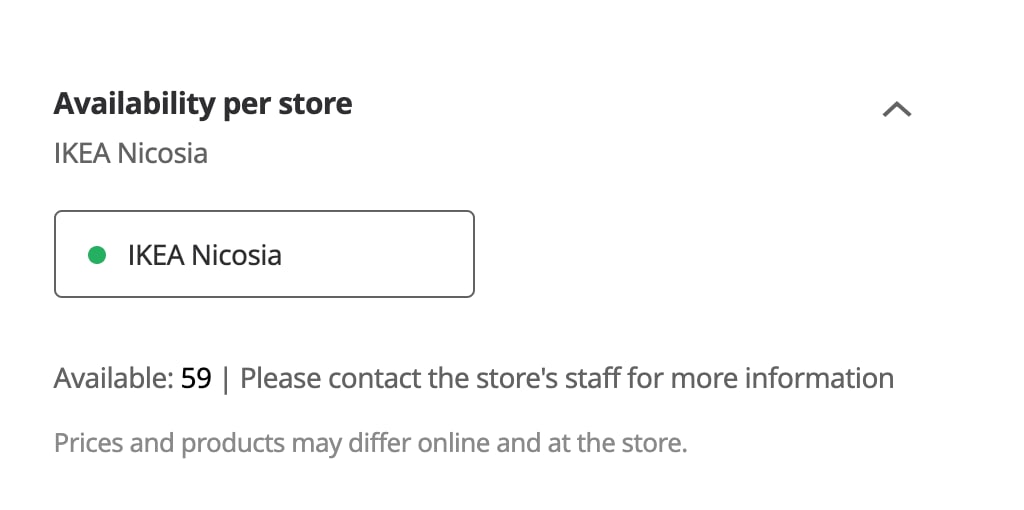Collapse the Availability per store section
Image resolution: width=1024 pixels, height=510 pixels.
tap(897, 110)
